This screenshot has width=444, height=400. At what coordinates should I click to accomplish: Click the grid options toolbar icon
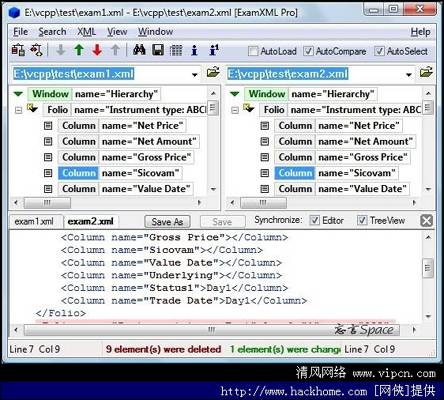coord(176,50)
